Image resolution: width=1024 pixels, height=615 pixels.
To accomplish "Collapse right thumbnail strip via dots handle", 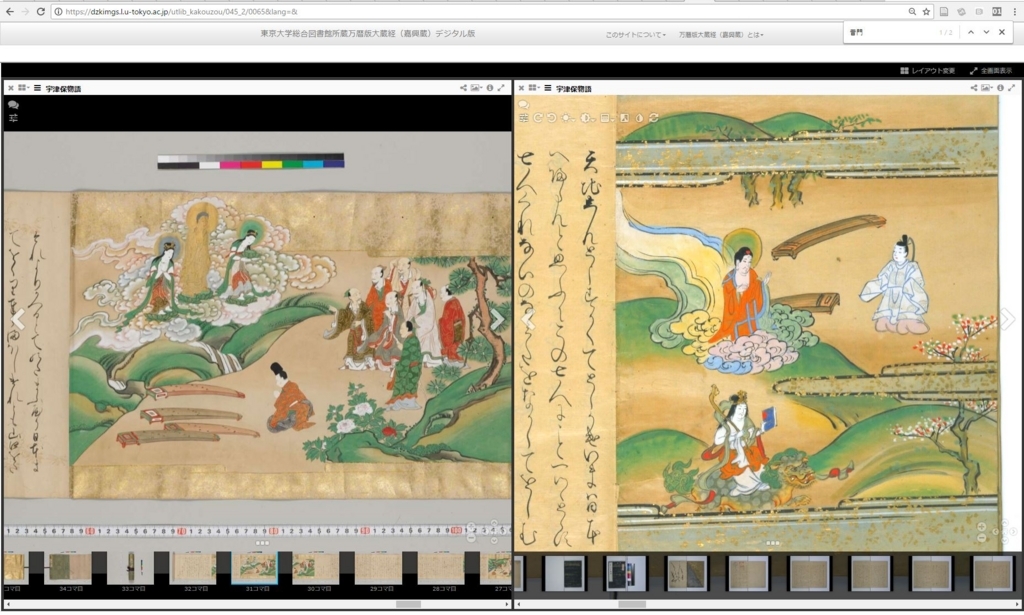I will [773, 543].
